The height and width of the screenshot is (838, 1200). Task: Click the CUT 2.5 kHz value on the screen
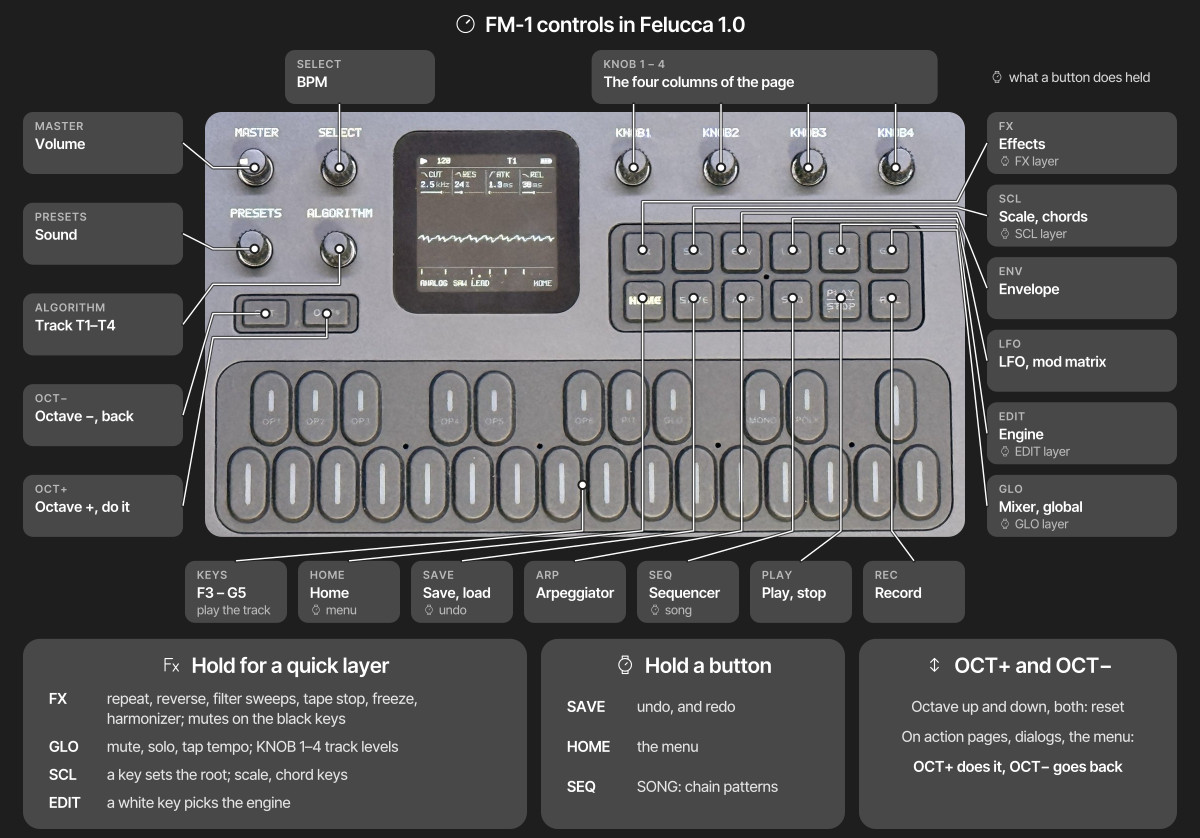click(434, 184)
